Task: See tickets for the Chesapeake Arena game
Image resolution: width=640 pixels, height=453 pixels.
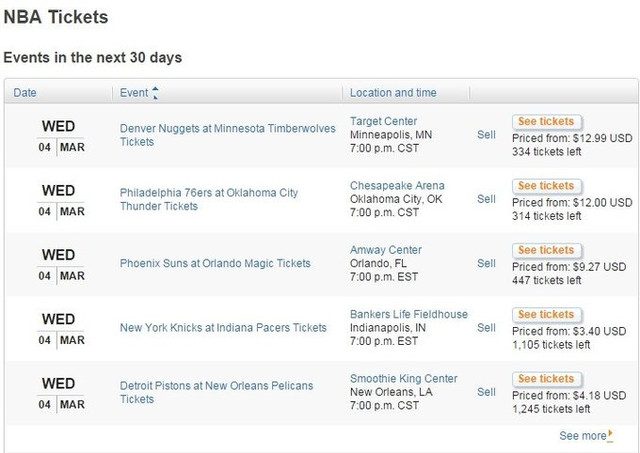Action: tap(547, 186)
